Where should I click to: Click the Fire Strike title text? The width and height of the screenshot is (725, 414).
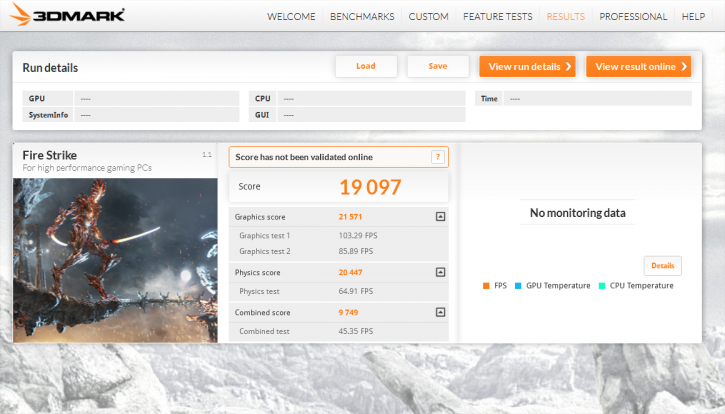(49, 155)
